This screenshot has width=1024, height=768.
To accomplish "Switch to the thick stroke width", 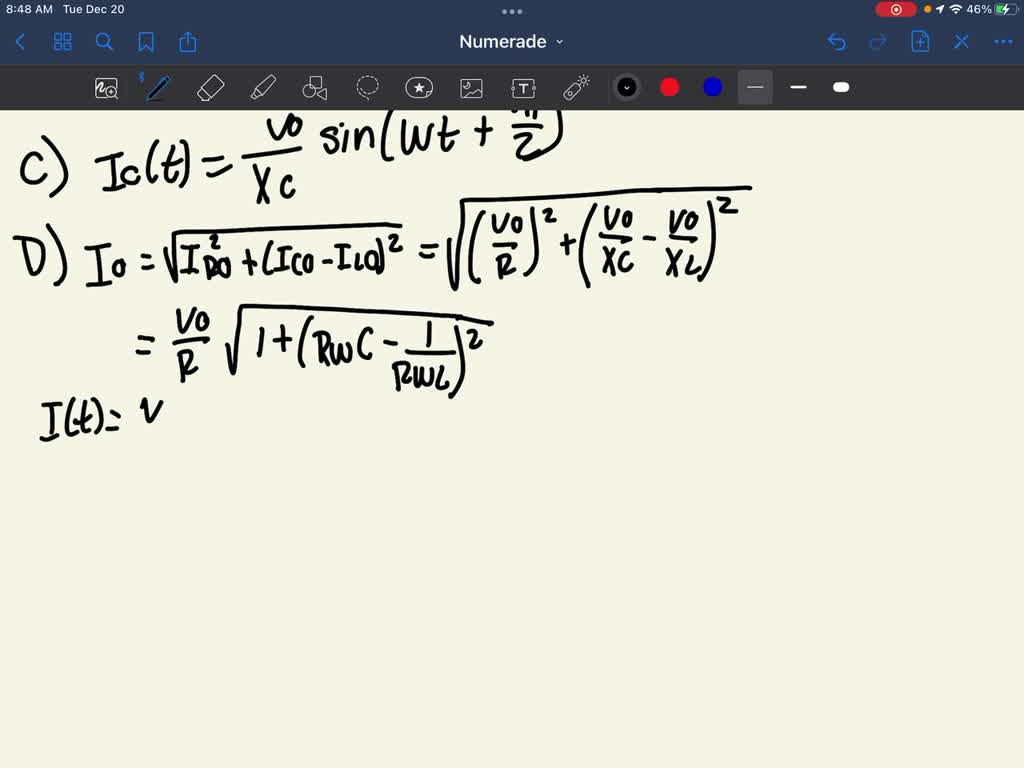I will (841, 87).
